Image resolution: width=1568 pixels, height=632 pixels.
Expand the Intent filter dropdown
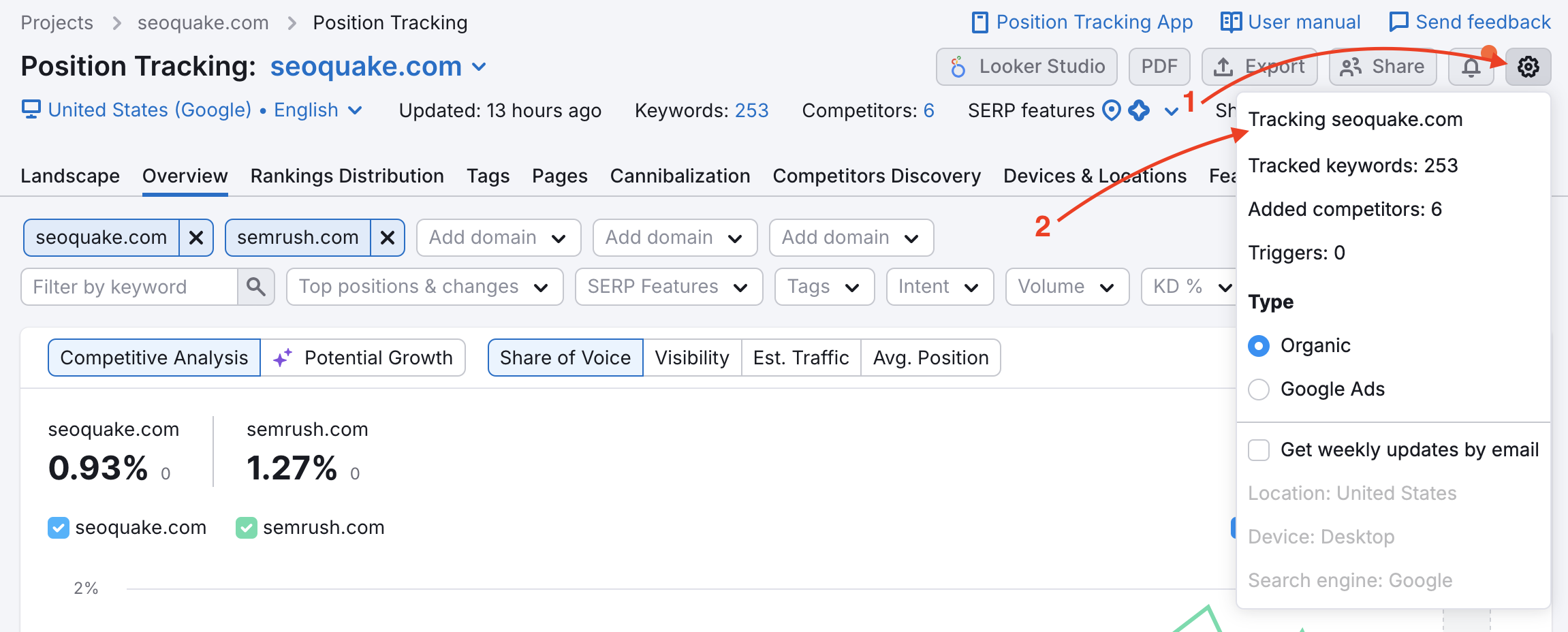tap(939, 287)
